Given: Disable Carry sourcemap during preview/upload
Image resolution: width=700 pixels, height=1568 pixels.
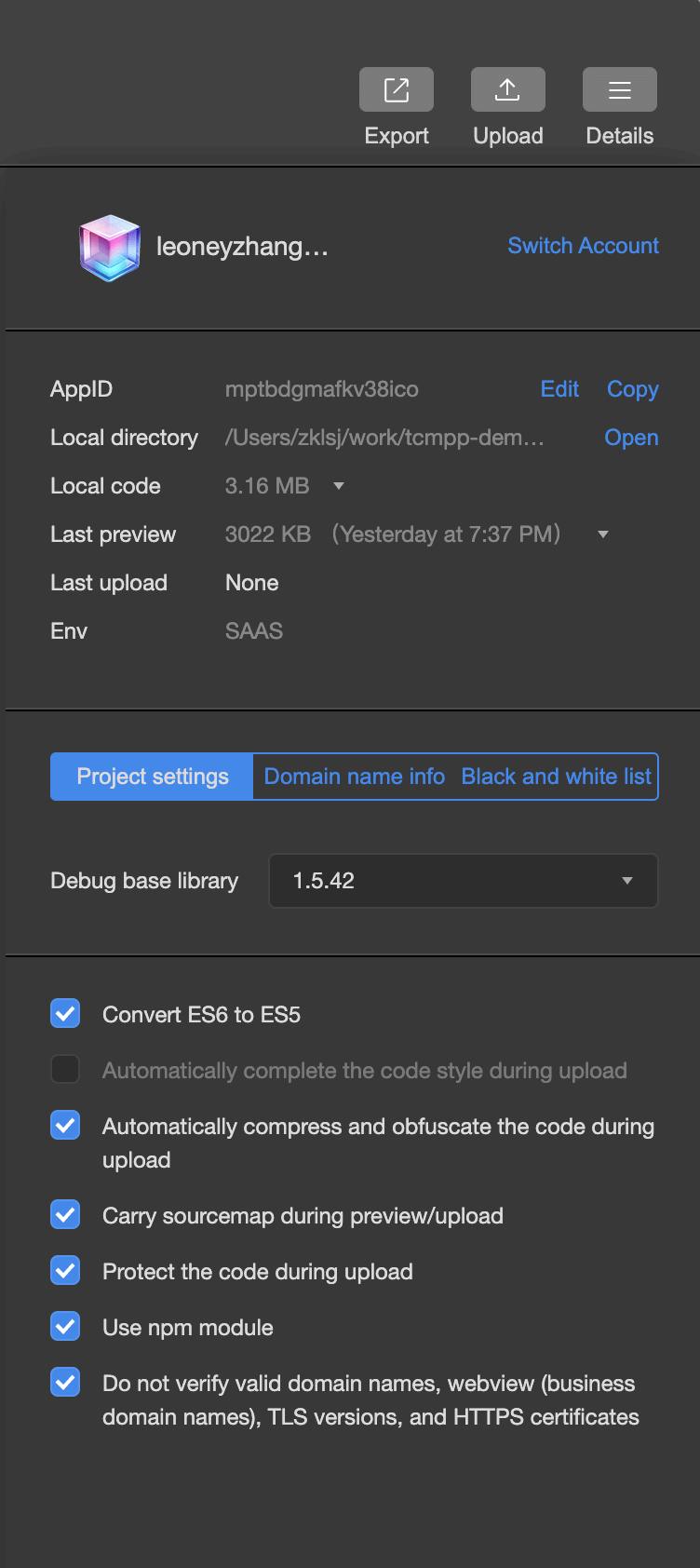Looking at the screenshot, I should pos(65,1215).
